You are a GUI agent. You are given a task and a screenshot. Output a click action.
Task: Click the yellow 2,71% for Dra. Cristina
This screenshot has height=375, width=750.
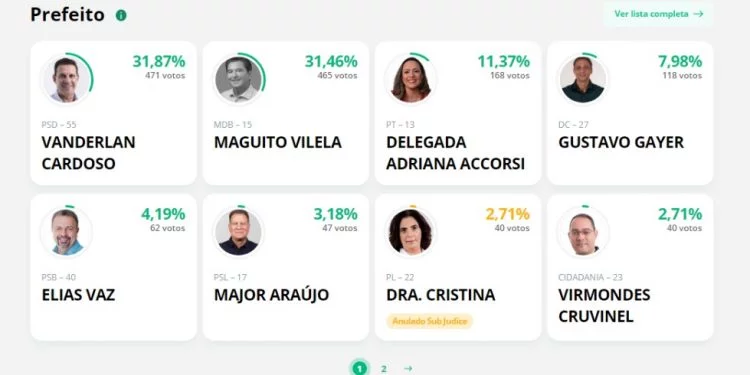pyautogui.click(x=507, y=214)
